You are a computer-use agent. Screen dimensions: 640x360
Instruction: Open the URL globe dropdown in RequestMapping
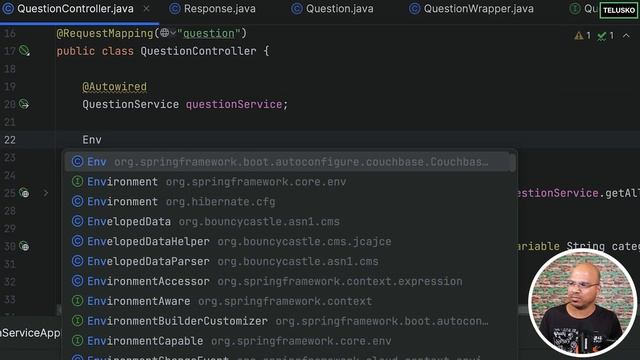pos(168,33)
